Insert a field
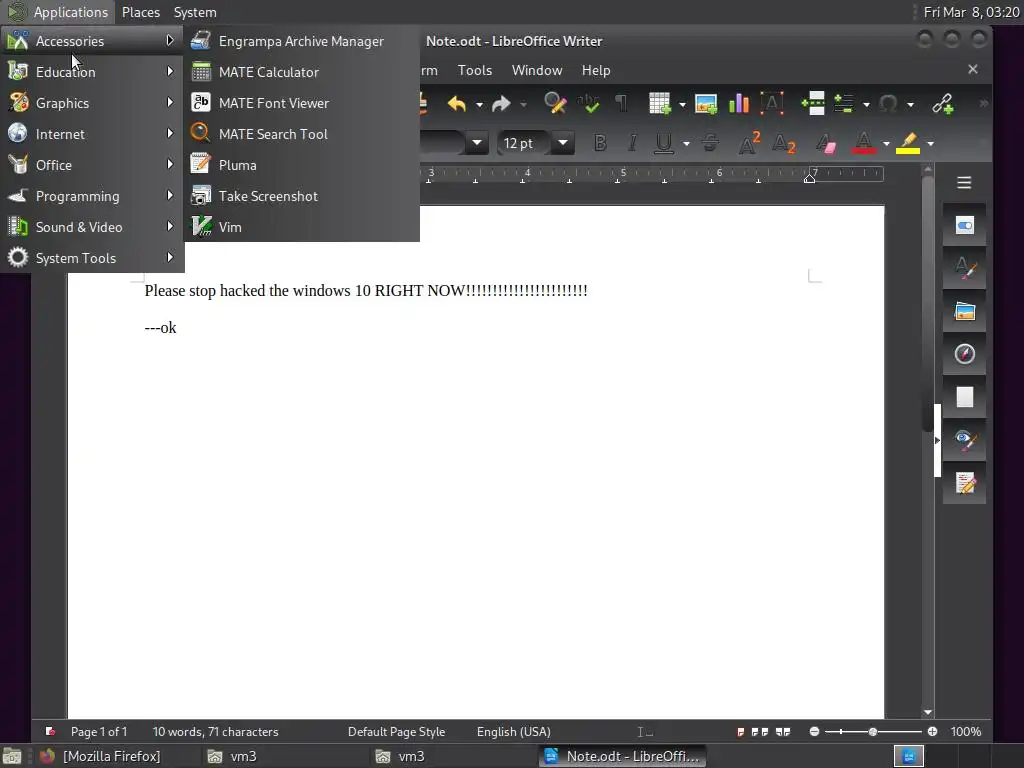This screenshot has height=768, width=1024. tap(844, 103)
